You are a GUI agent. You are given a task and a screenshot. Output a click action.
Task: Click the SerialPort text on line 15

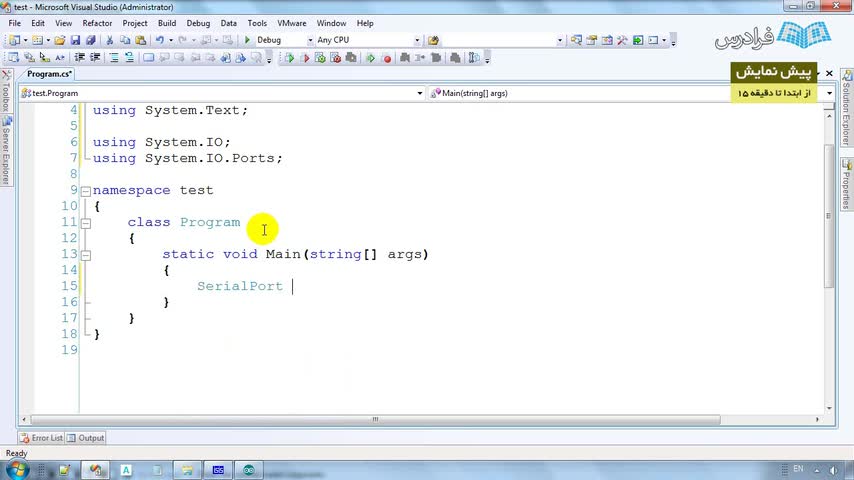(x=240, y=286)
